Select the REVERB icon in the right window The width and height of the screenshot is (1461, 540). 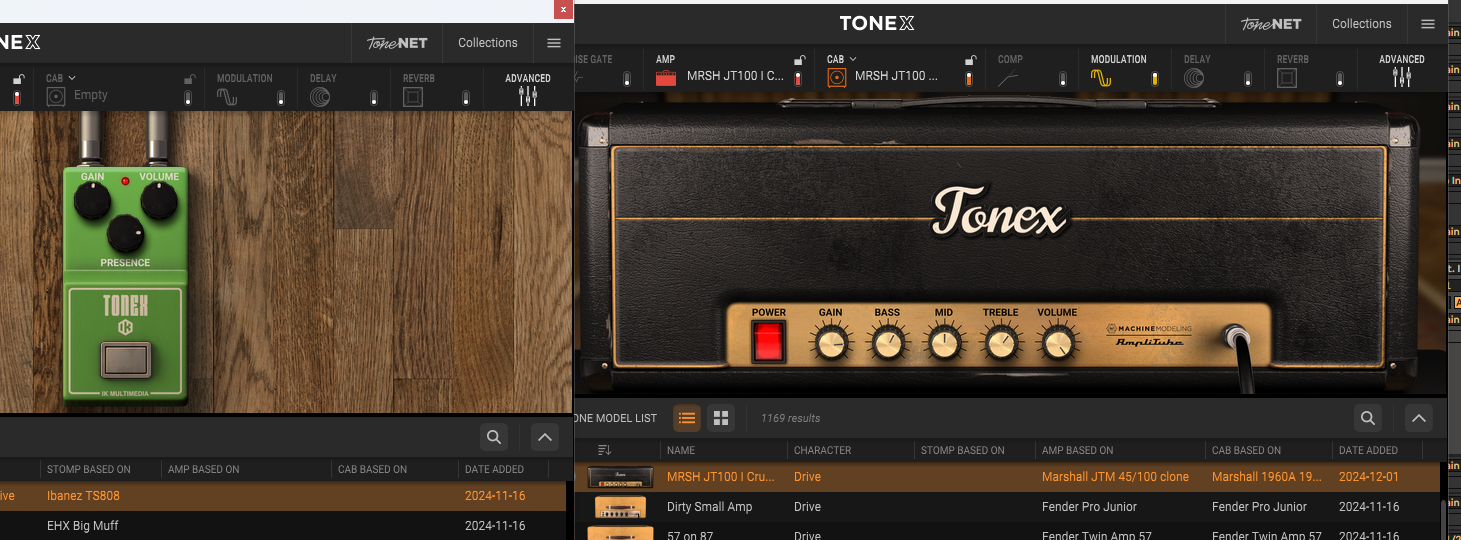[1288, 78]
